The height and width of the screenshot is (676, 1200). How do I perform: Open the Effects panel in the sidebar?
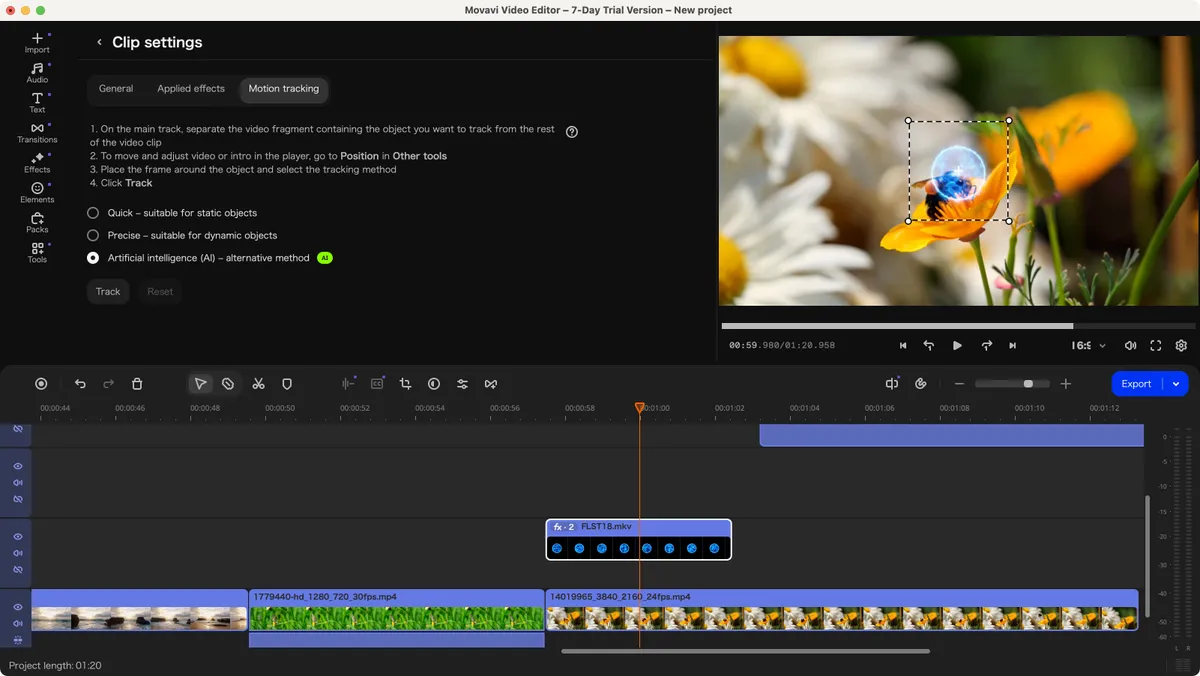(37, 162)
